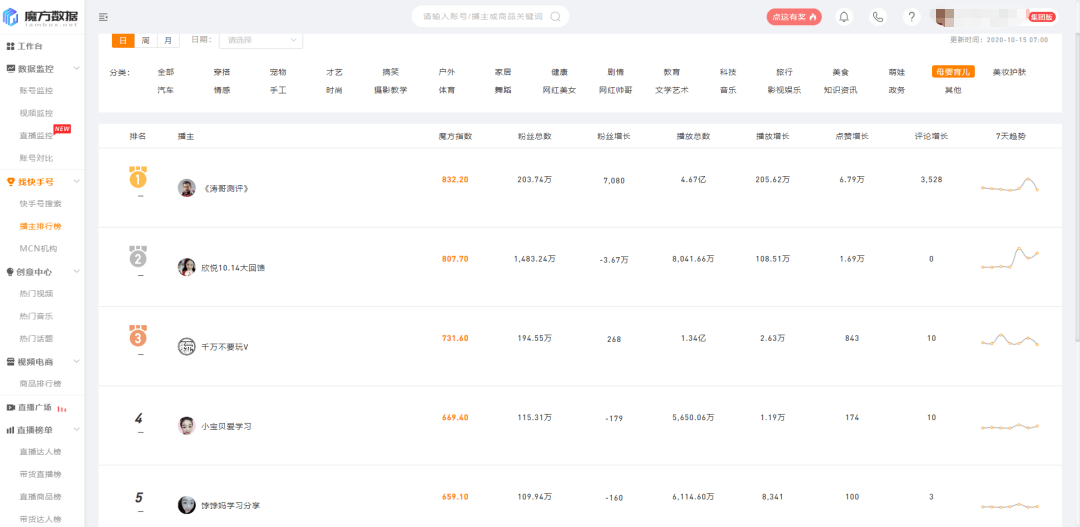Click the phone contact icon
Viewport: 1080px width, 527px height.
[x=877, y=17]
